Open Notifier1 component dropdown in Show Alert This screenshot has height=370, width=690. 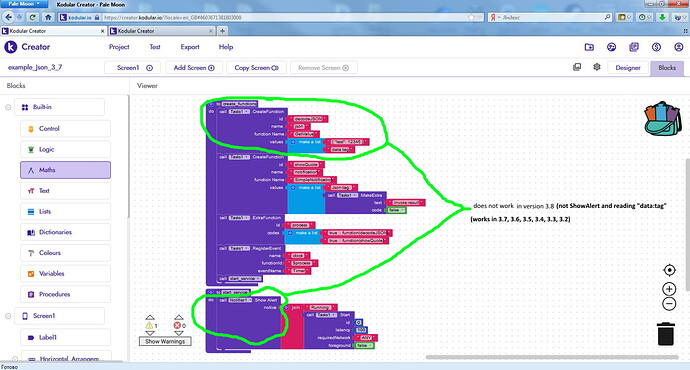(x=240, y=300)
